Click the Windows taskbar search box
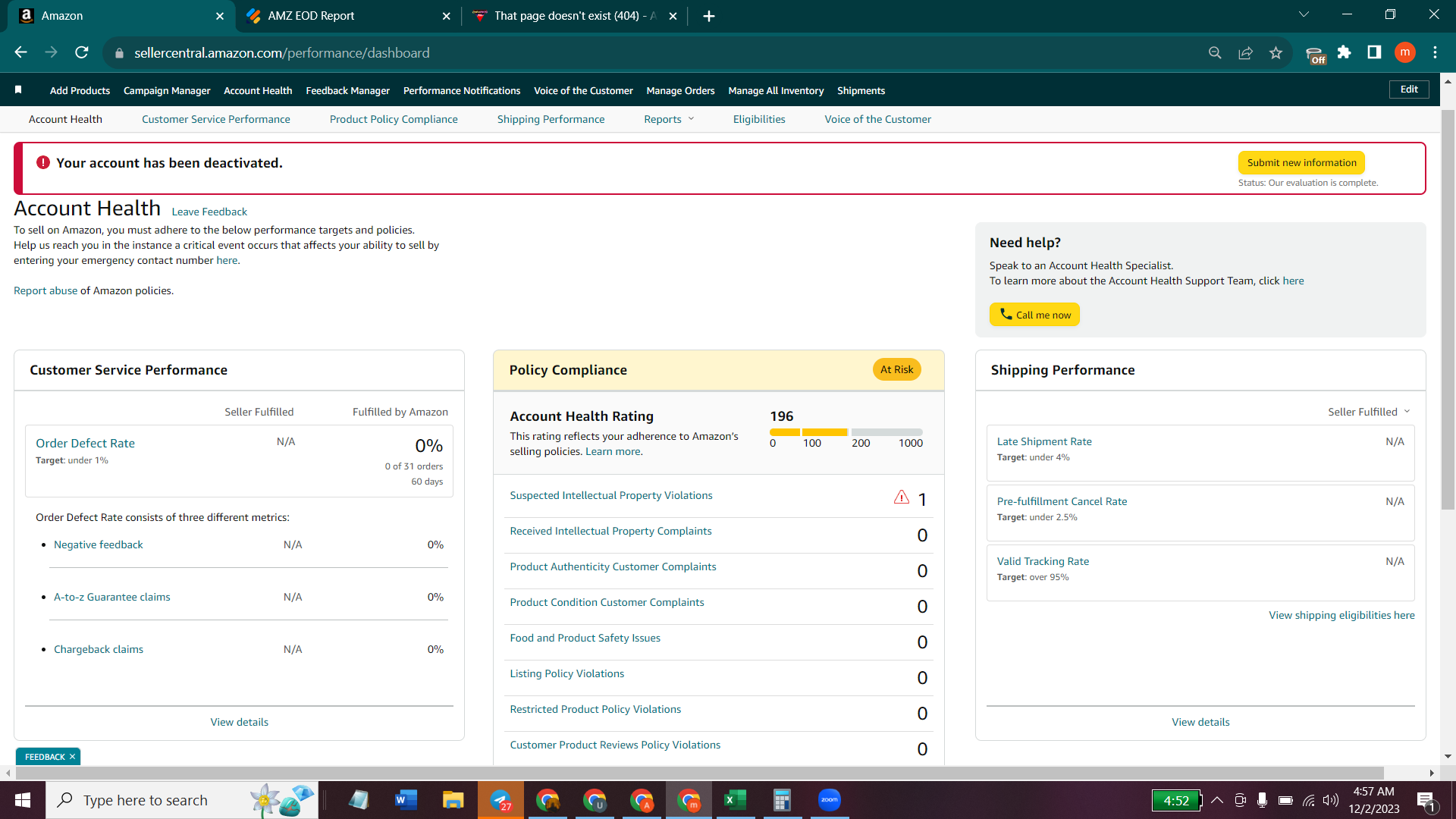 pyautogui.click(x=182, y=800)
